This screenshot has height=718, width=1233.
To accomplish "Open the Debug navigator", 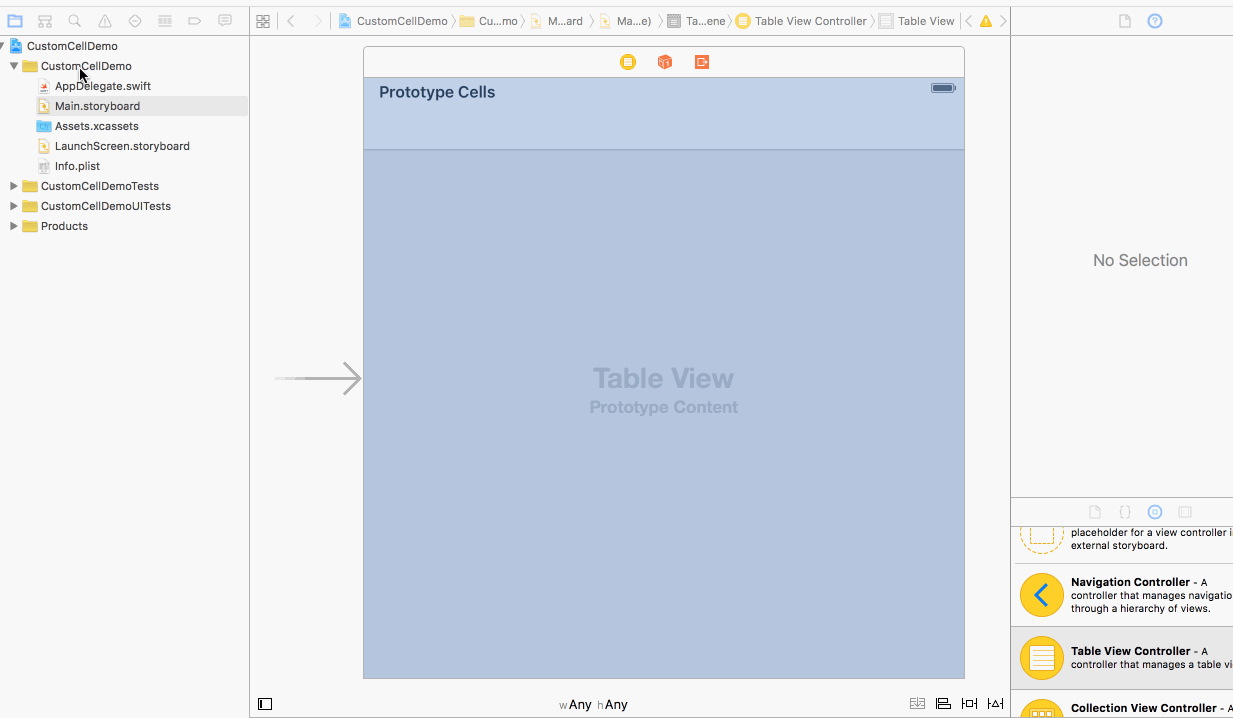I will tap(165, 21).
